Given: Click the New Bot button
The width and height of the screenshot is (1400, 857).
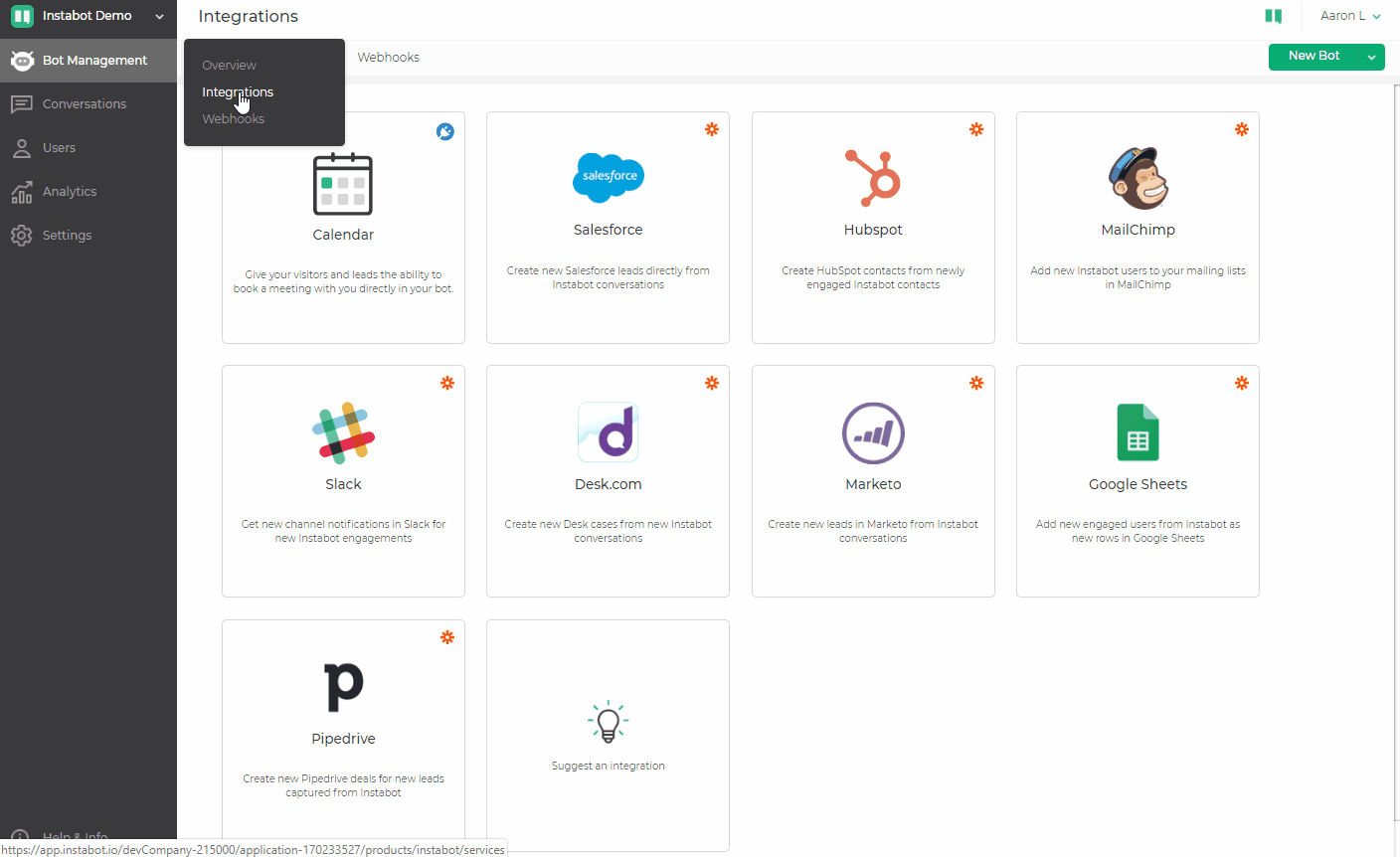Looking at the screenshot, I should click(1313, 57).
